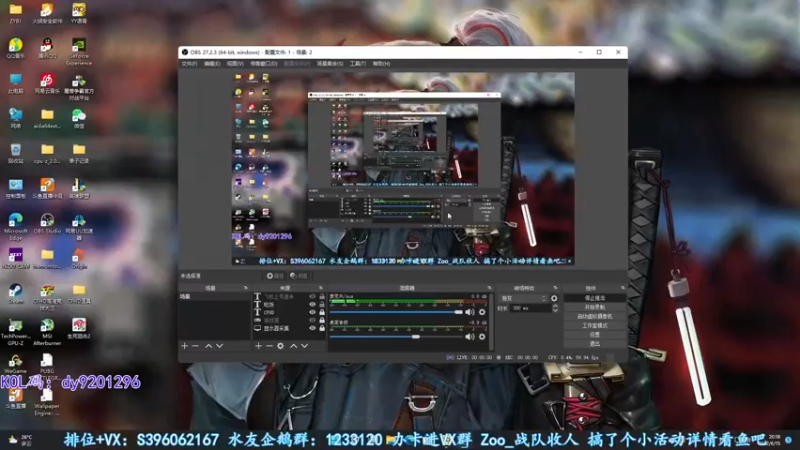Click the Start Virtual Camera button
This screenshot has width=800, height=450.
[595, 316]
